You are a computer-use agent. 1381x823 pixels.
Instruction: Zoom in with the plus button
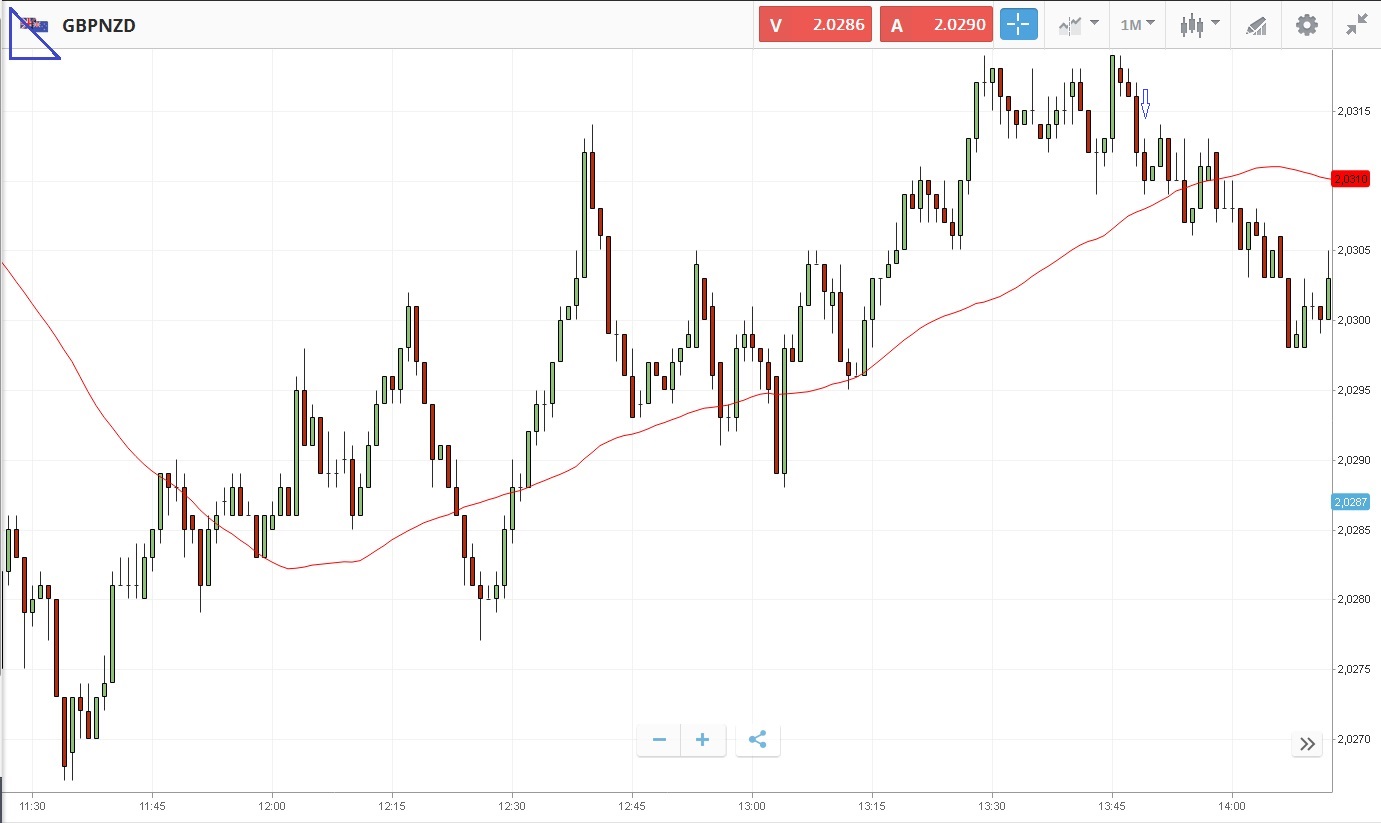pos(703,740)
